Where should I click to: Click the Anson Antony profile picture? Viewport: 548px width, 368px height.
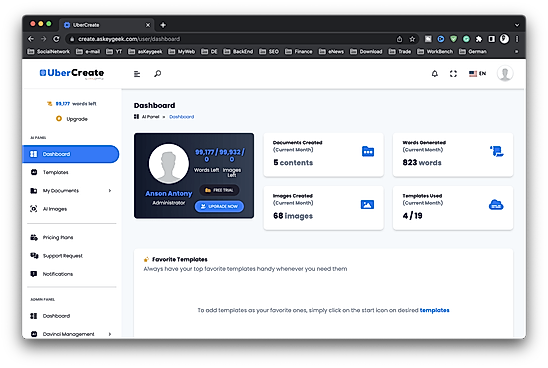(169, 164)
